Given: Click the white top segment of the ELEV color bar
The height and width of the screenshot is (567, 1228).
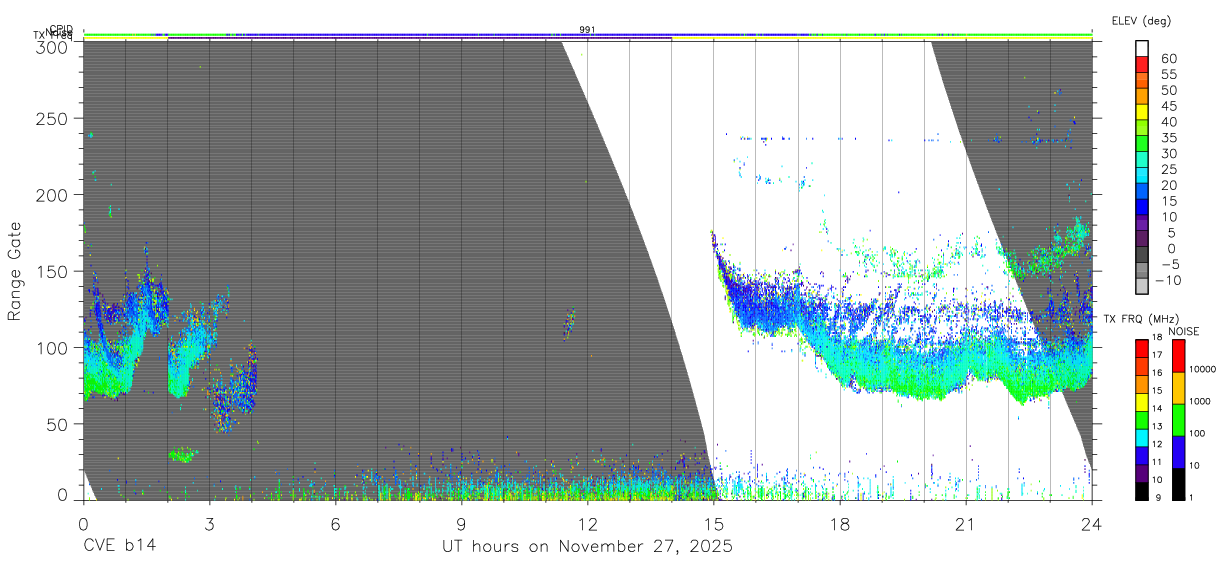Looking at the screenshot, I should click(1142, 48).
